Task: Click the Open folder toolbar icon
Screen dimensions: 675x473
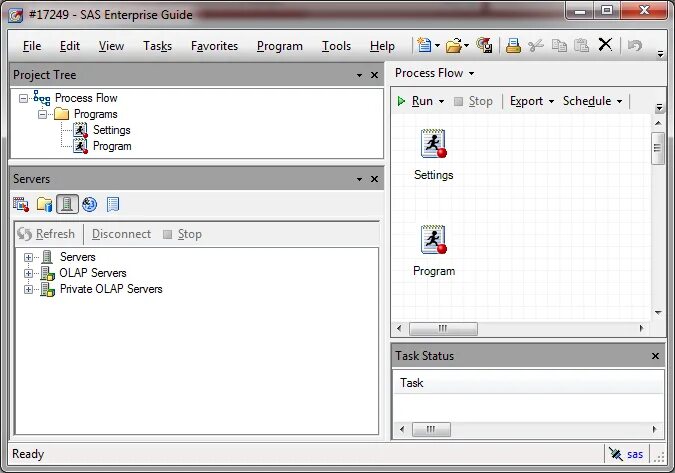Action: point(453,45)
